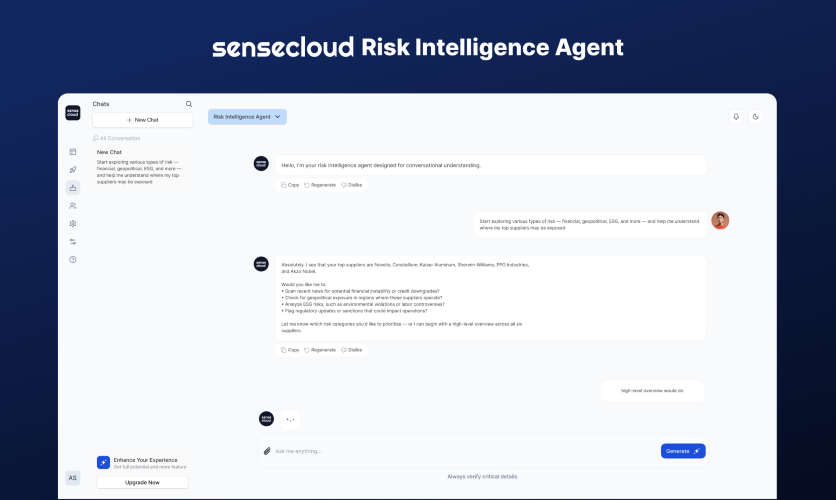
Task: Click the Chats heading
Action: 101,104
